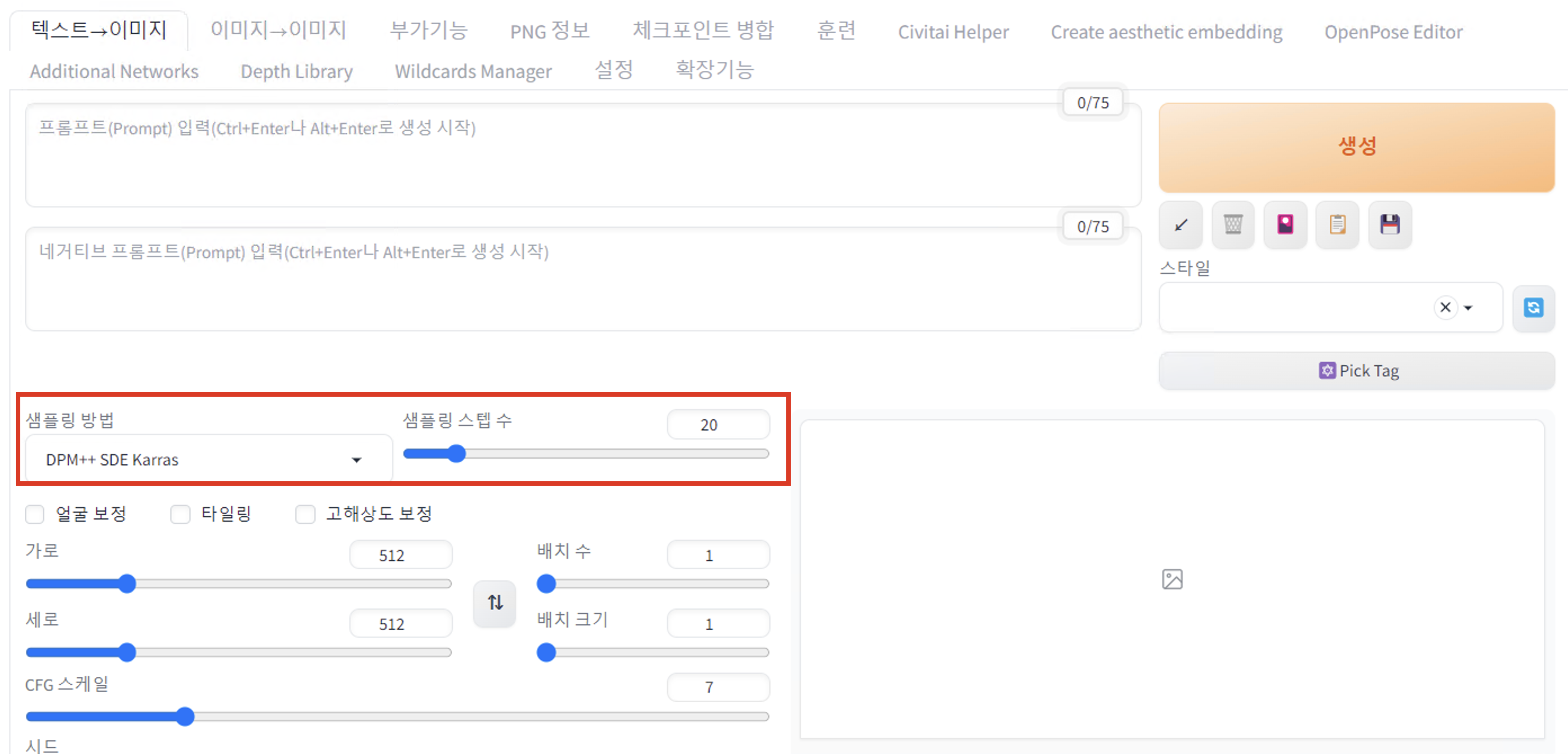Open the Civitai Helper tab
Image resolution: width=1568 pixels, height=754 pixels.
tap(953, 32)
